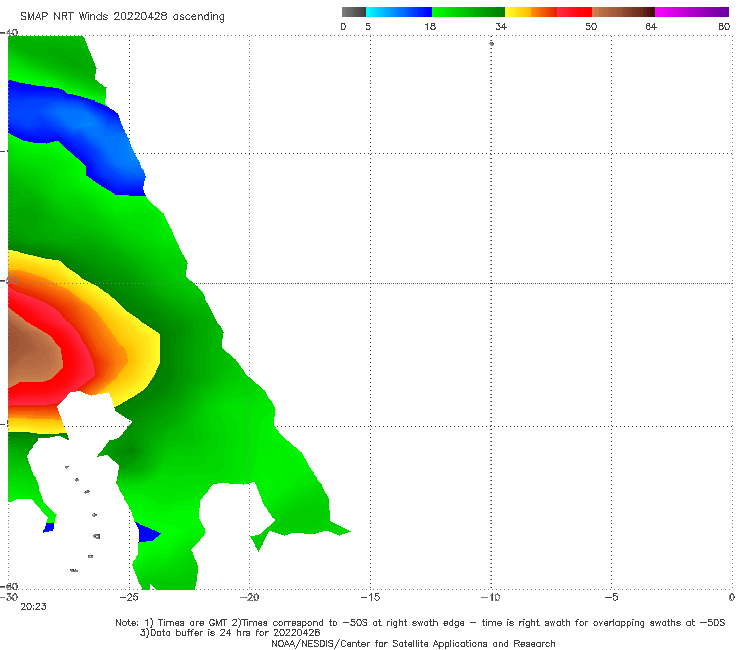This screenshot has height=650, width=740.
Task: Click the '-5' longitude axis label
Action: (x=611, y=597)
